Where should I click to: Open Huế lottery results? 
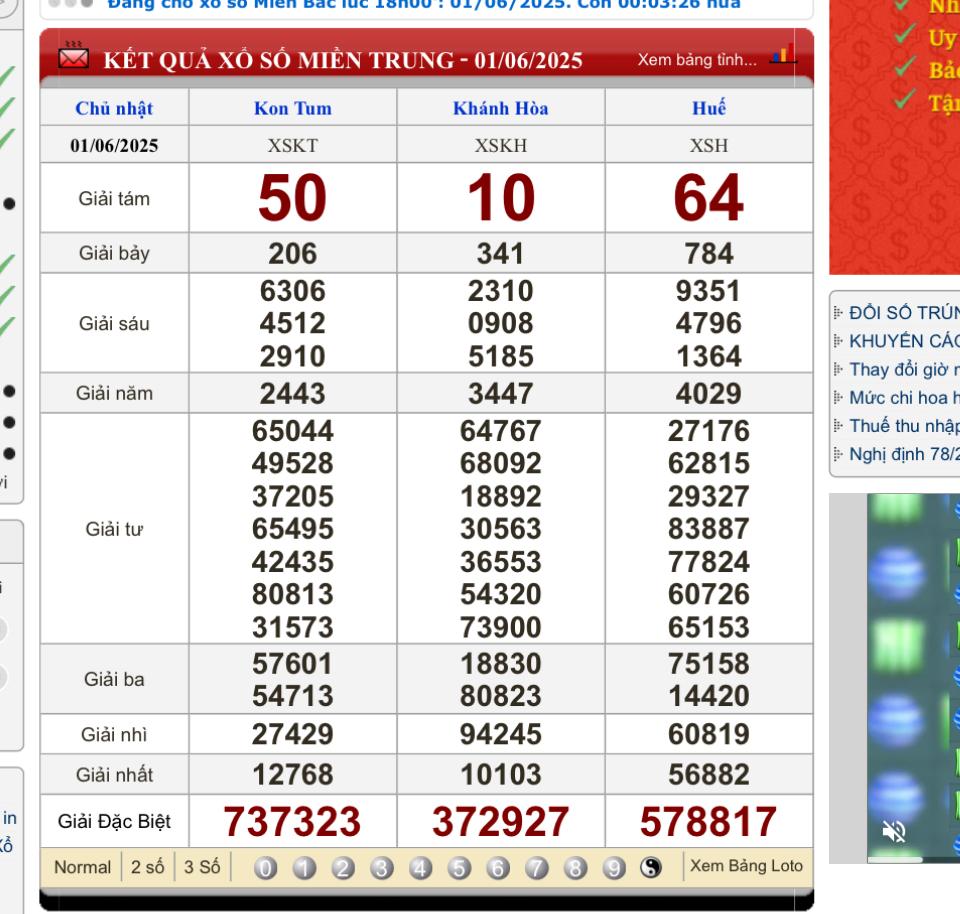709,108
